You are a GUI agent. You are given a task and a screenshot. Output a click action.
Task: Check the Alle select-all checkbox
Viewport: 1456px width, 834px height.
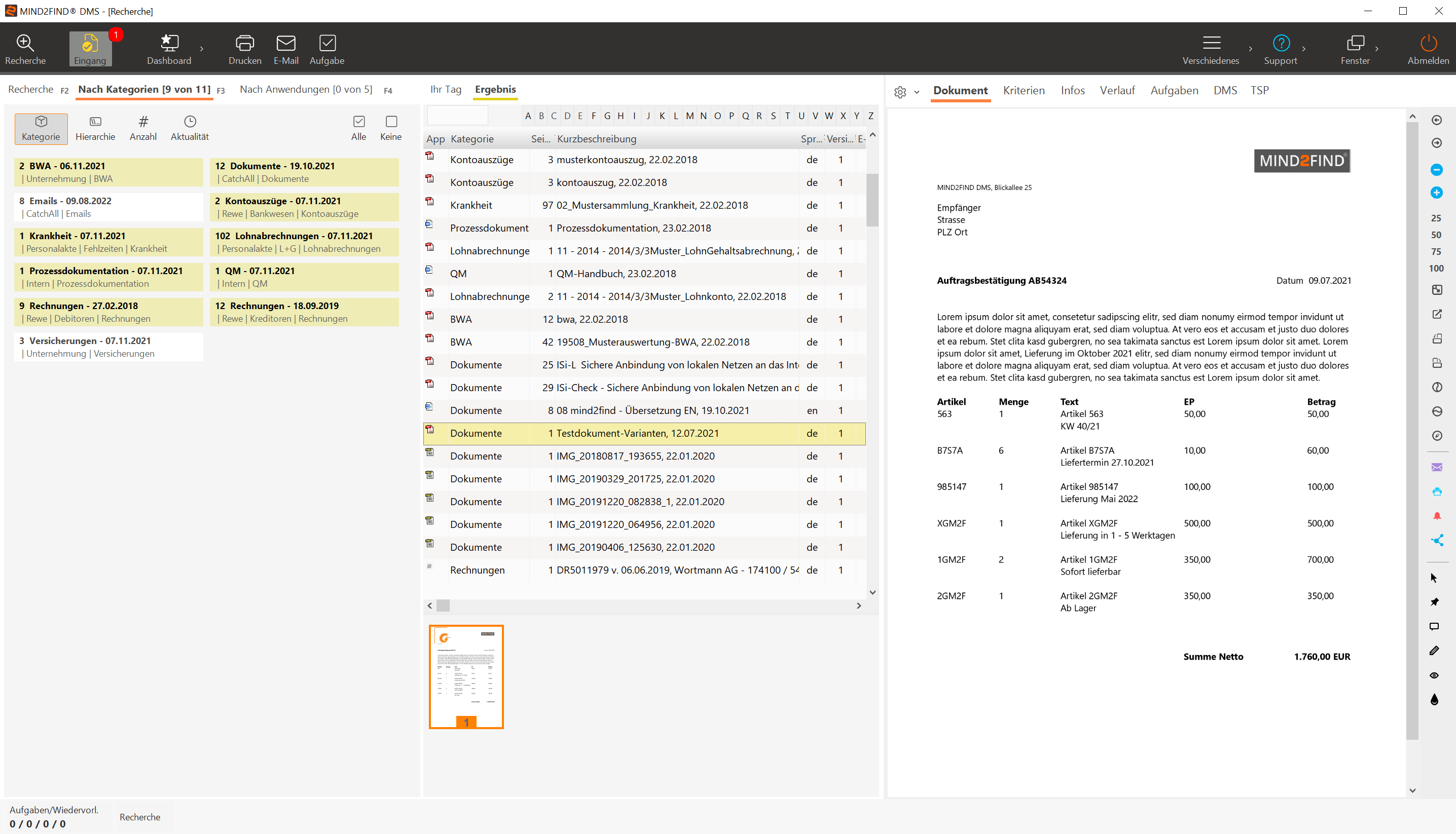(359, 122)
